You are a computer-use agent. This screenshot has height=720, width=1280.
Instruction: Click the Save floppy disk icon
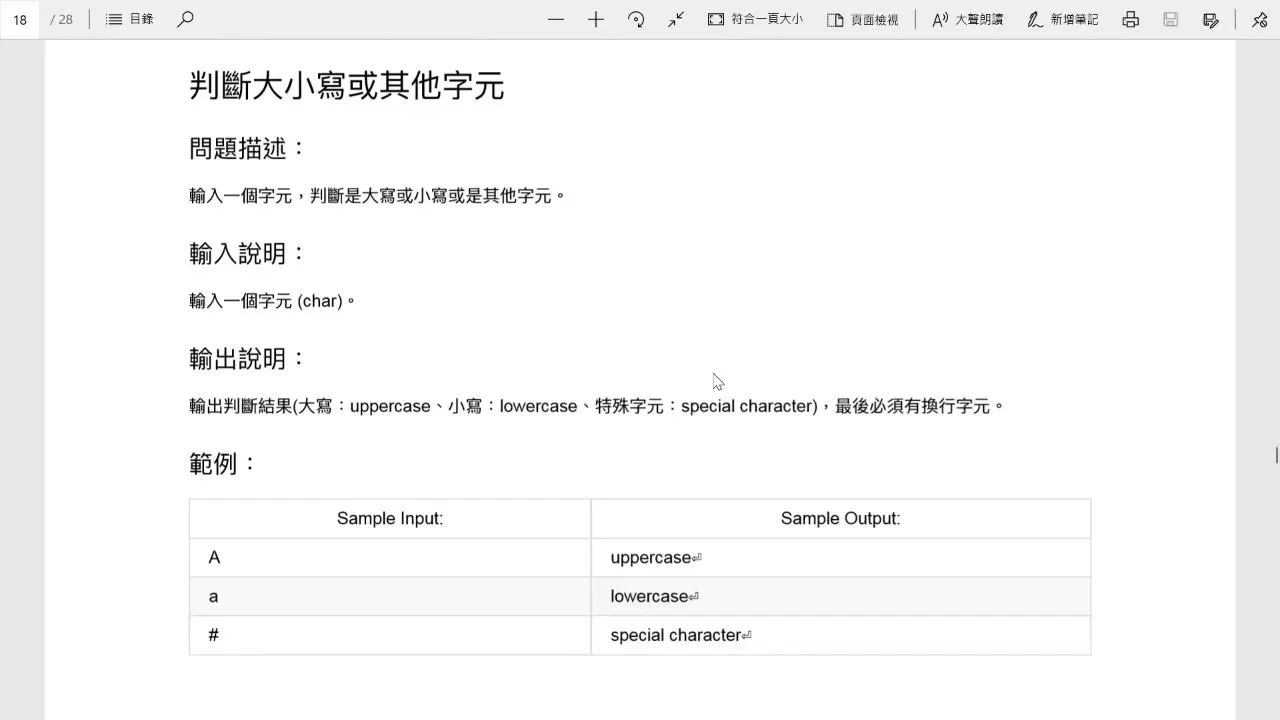point(1171,19)
